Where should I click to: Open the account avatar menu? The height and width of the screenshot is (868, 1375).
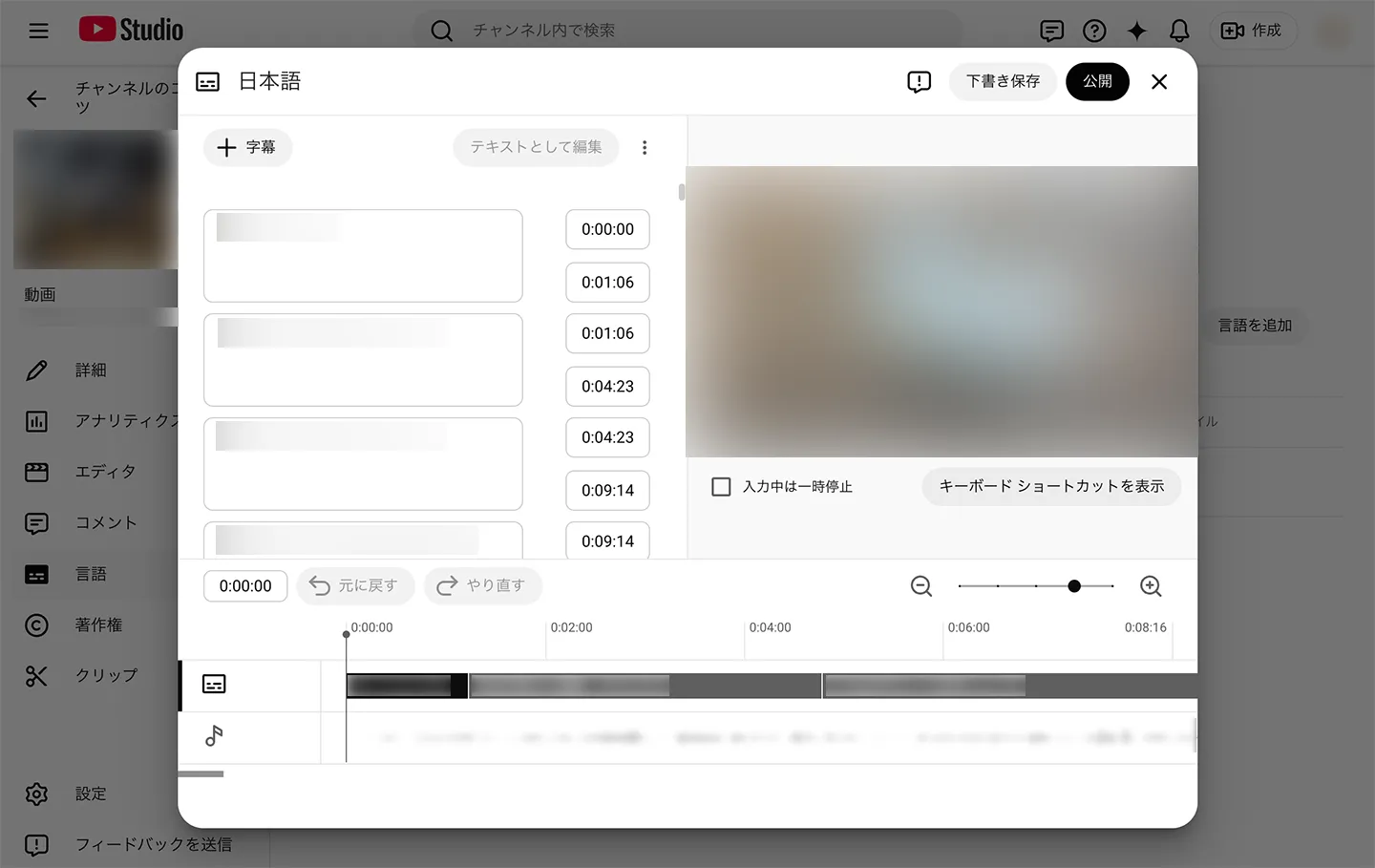coord(1334,31)
